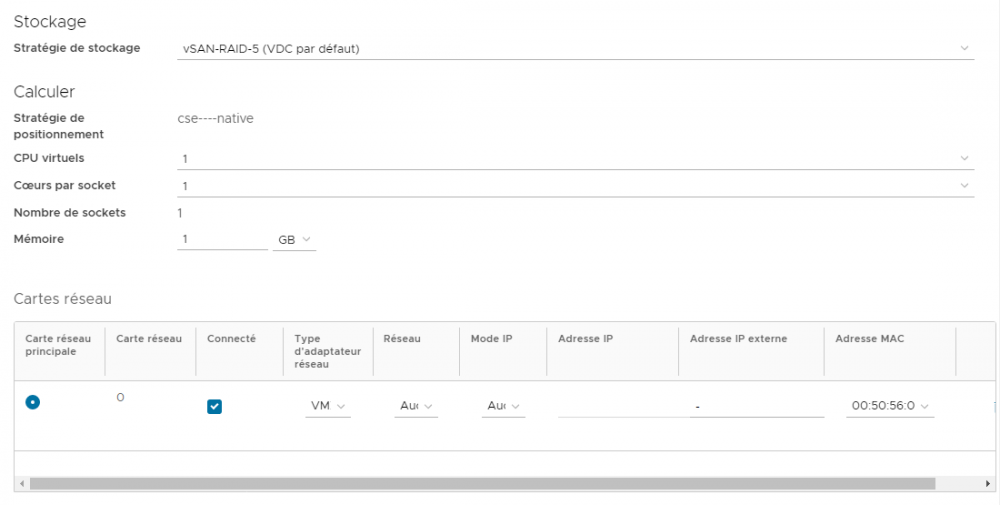Click the cse----native placement policy text
This screenshot has width=1000, height=505.
216,119
